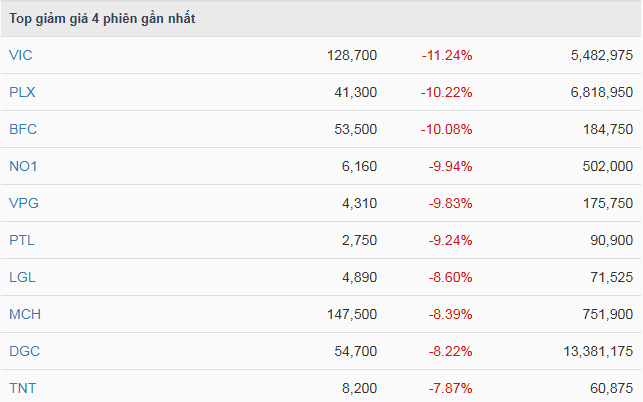This screenshot has height=402, width=643.
Task: Click the PLX ticker symbol
Action: [22, 92]
